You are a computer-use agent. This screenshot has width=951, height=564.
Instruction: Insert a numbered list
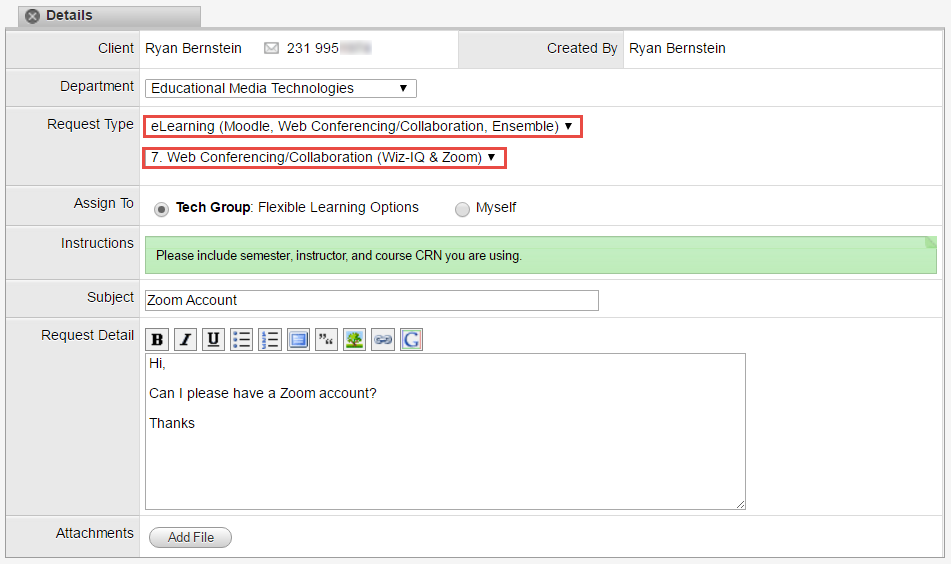[x=270, y=340]
